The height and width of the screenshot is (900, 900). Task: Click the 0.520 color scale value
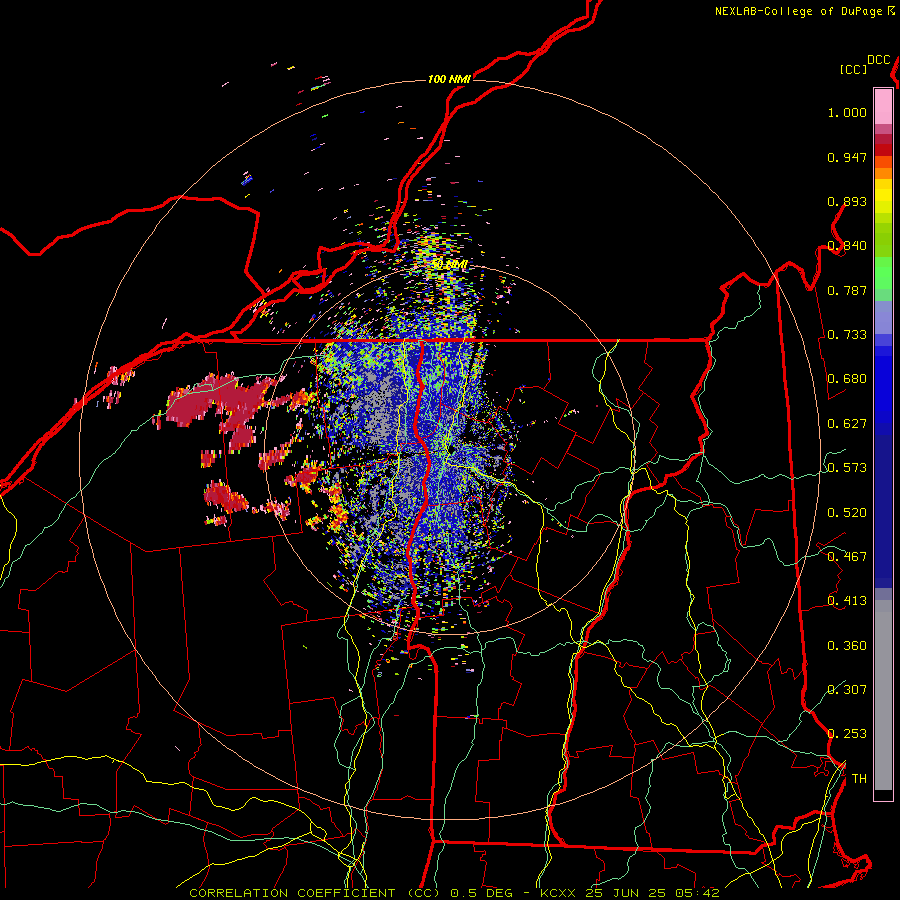[x=847, y=513]
